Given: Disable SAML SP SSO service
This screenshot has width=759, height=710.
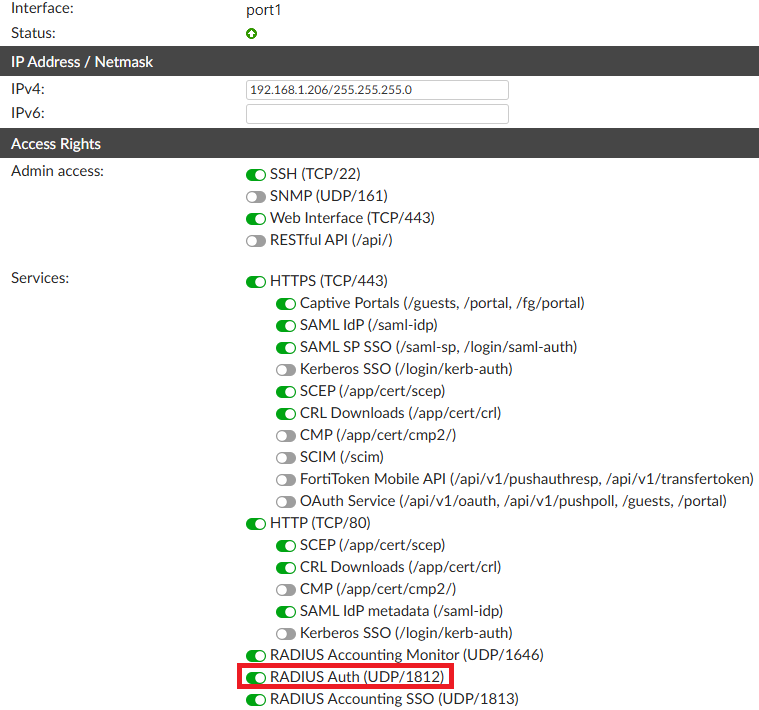Looking at the screenshot, I should 286,348.
